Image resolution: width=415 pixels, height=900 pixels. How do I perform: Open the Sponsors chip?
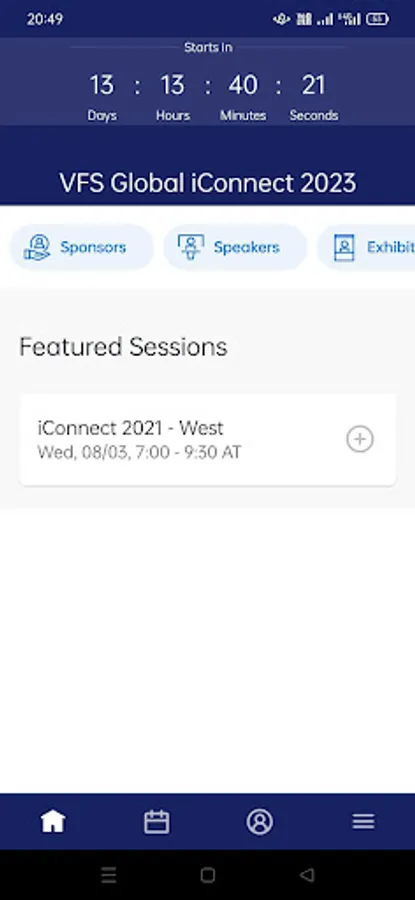point(82,247)
